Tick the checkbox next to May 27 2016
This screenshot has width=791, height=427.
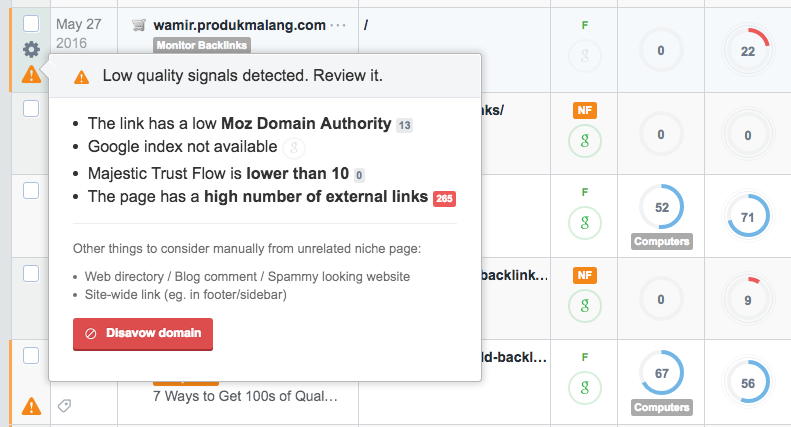pos(31,23)
